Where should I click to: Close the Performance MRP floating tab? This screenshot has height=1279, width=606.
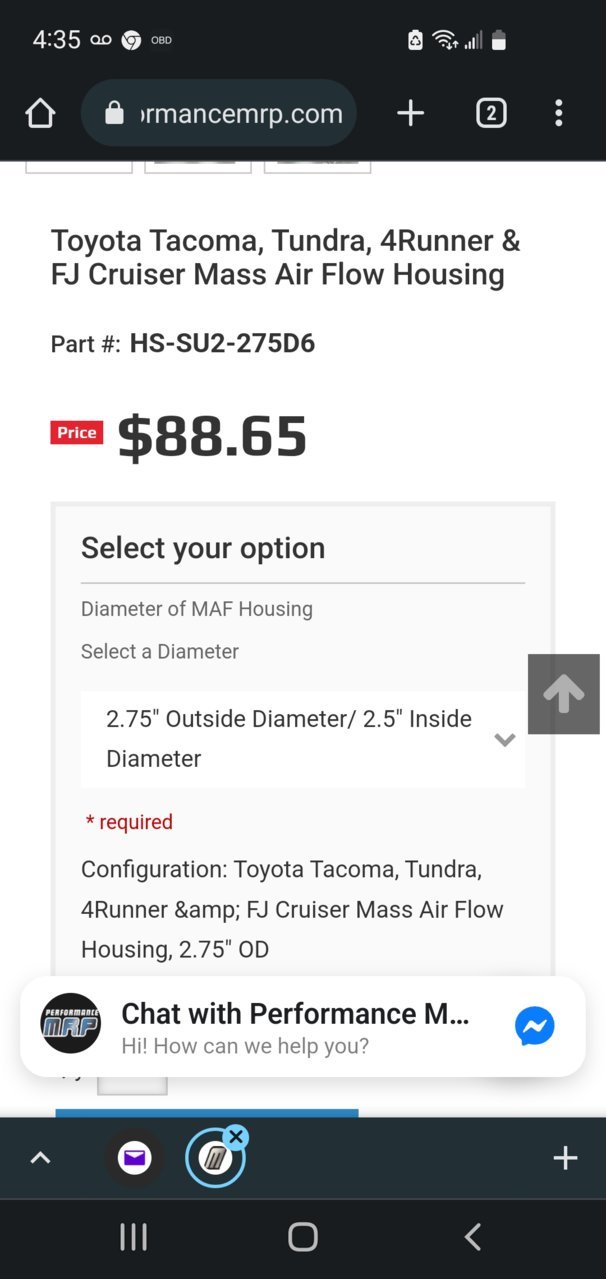[236, 1136]
